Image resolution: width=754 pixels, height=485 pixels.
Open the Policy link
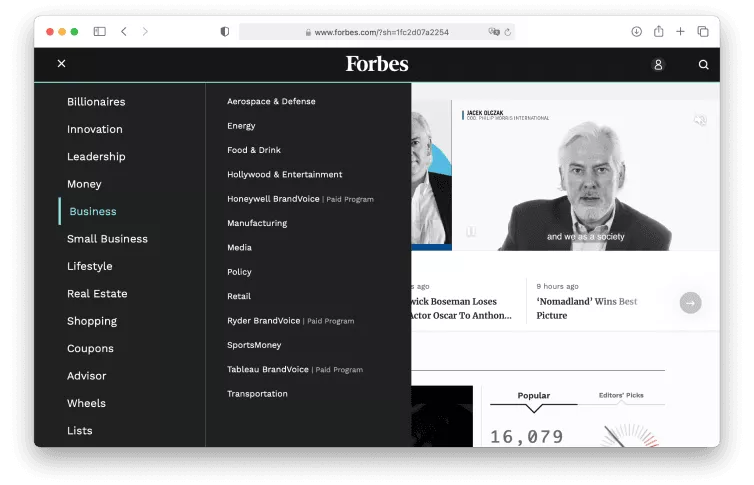point(239,272)
